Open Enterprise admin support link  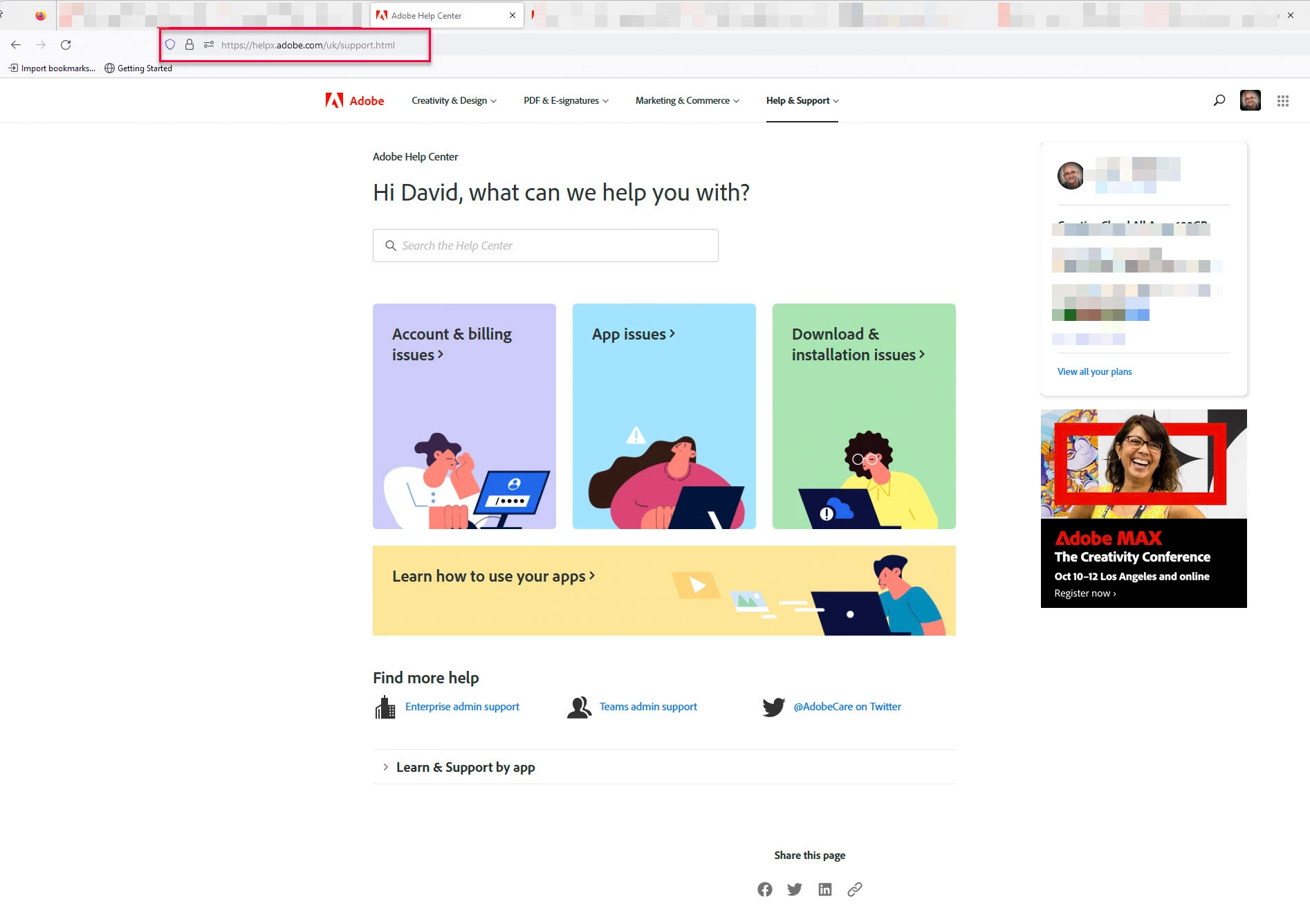point(462,707)
